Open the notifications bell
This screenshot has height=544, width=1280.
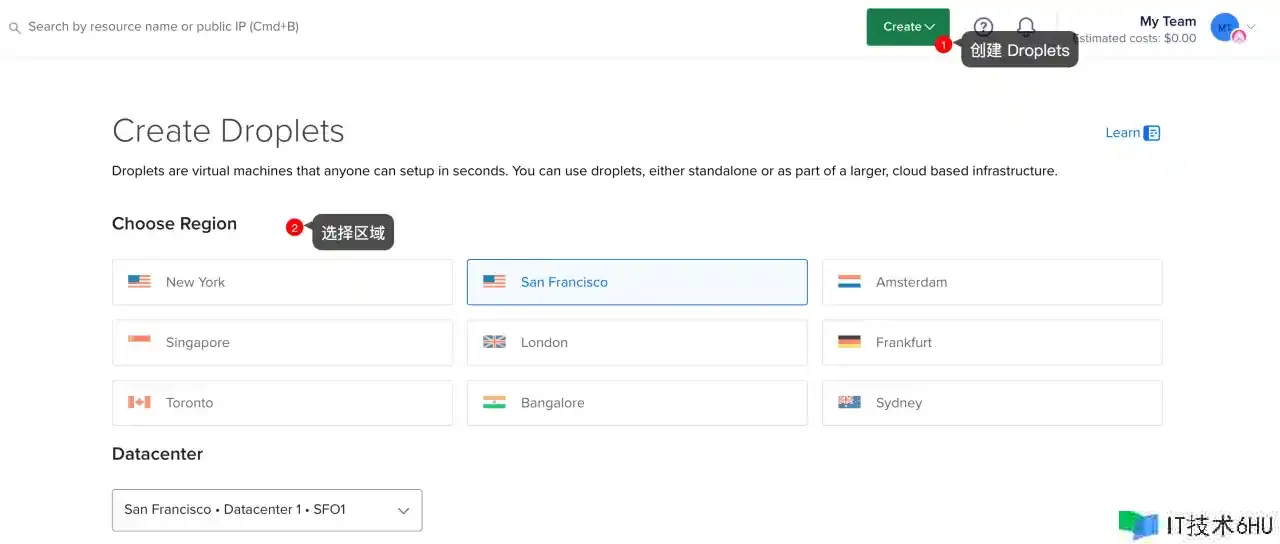pyautogui.click(x=1025, y=27)
